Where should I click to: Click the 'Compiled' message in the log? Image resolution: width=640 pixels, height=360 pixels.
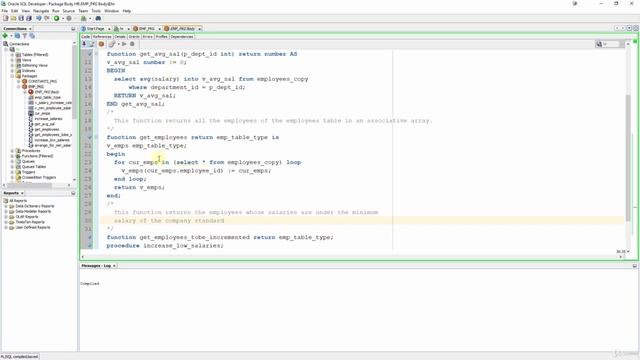(x=90, y=283)
